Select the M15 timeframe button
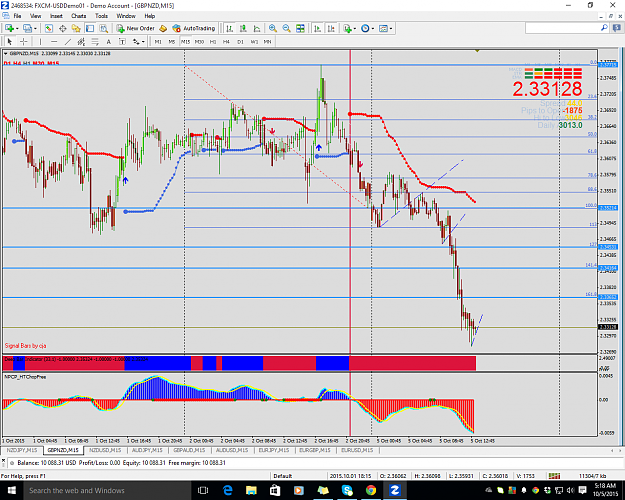Screen dimensions: 625x500 (x=185, y=41)
